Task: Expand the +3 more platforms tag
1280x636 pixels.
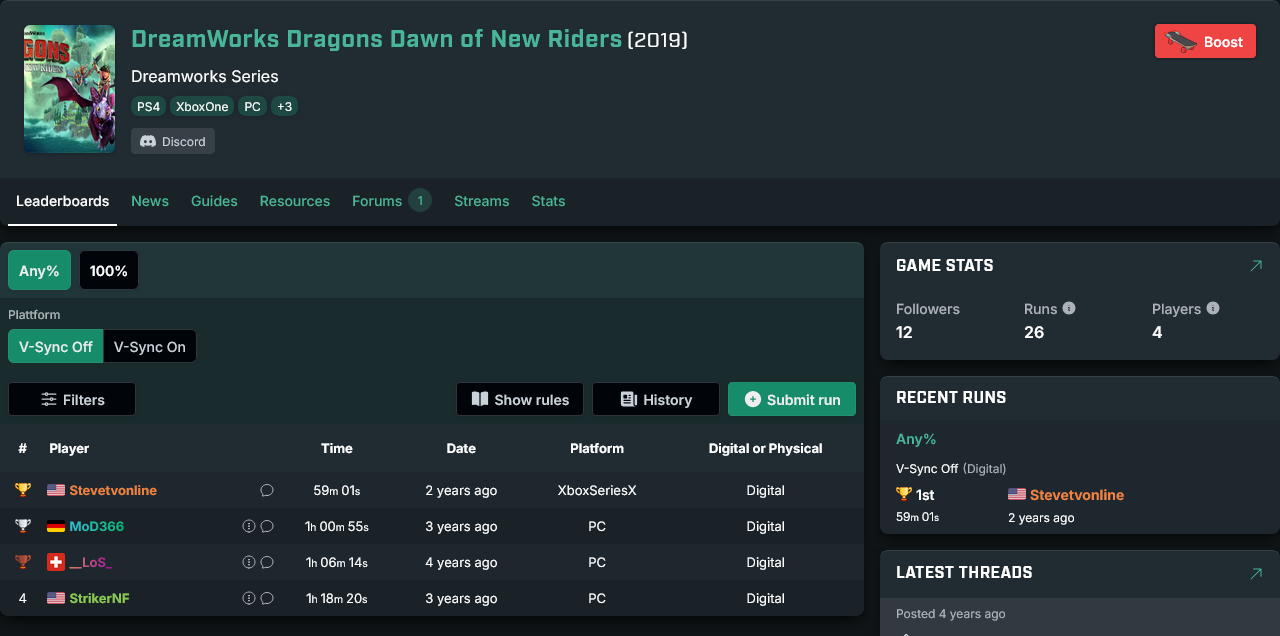Action: [284, 106]
